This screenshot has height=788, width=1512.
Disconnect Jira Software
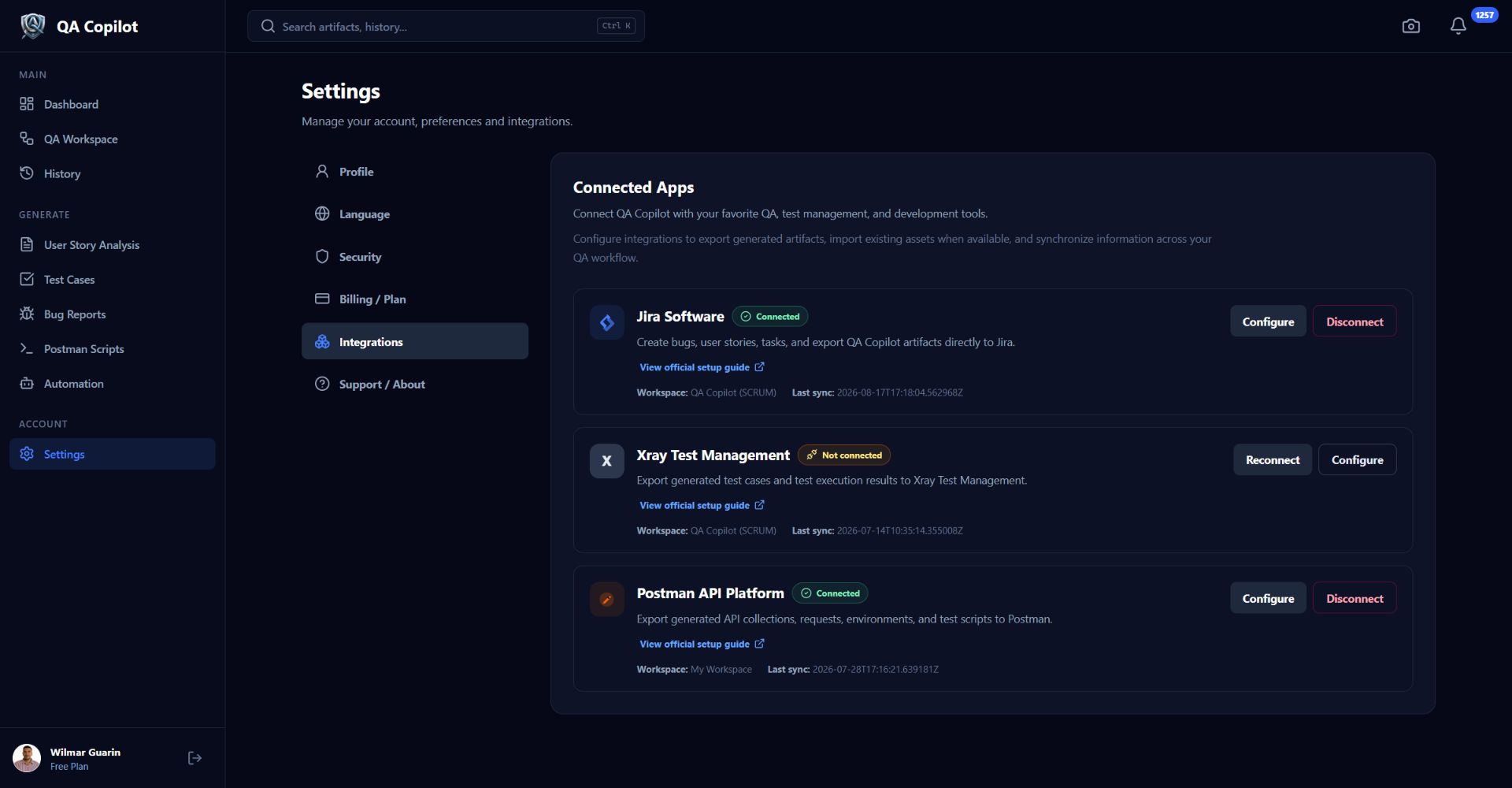(x=1354, y=322)
